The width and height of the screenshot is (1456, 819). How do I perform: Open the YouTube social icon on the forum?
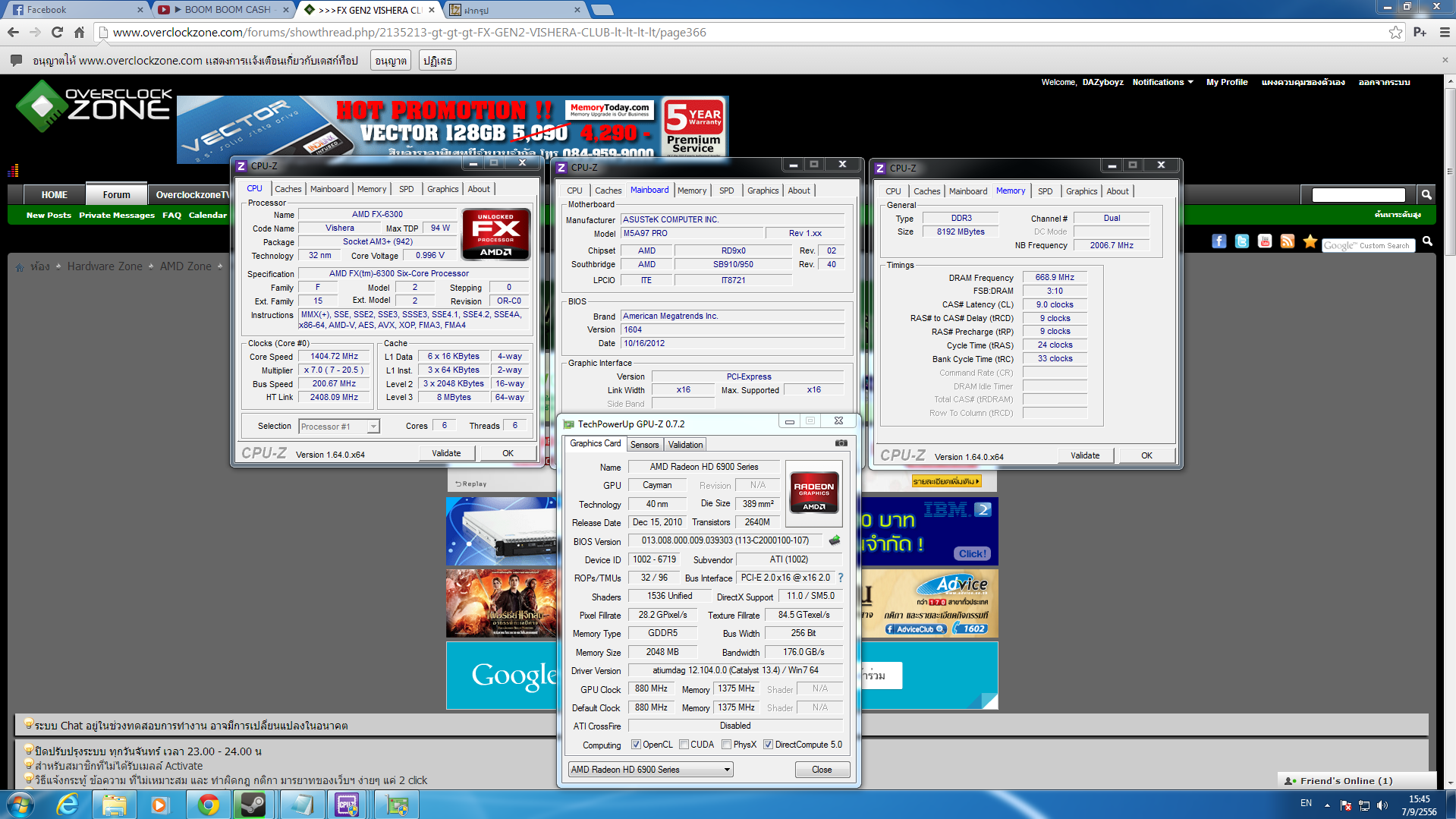[1264, 241]
